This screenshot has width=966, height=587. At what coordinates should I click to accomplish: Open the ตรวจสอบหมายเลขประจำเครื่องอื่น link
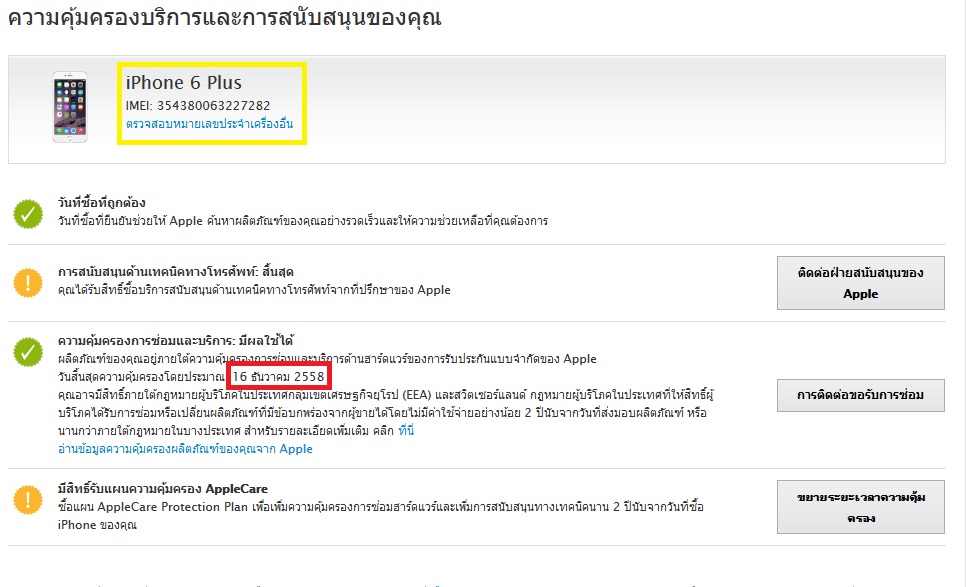tap(209, 124)
